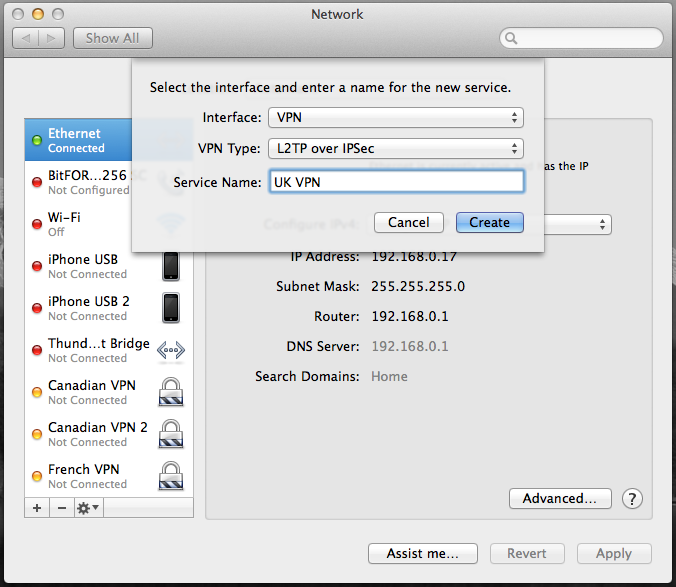Open the gear action menu
This screenshot has width=676, height=587.
[x=87, y=508]
